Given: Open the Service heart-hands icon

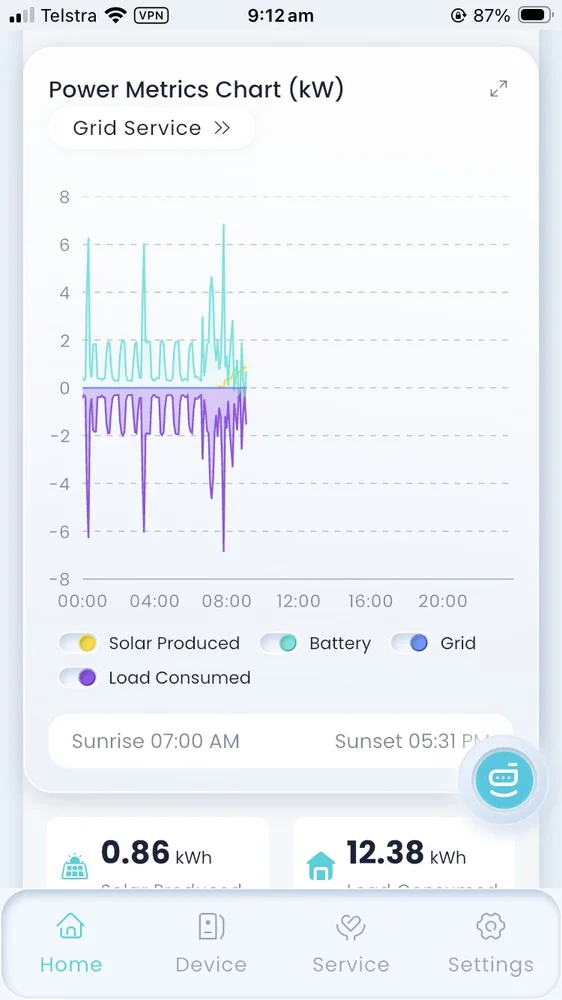Looking at the screenshot, I should pos(350,927).
